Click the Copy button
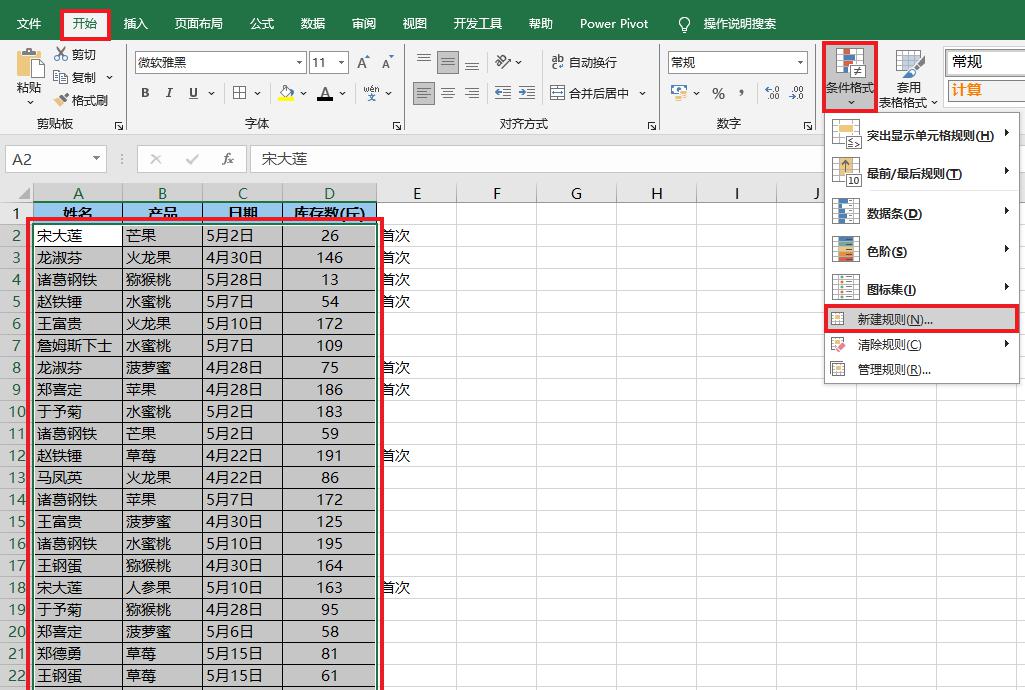Screen dimensions: 1025x690 pyautogui.click(x=75, y=77)
